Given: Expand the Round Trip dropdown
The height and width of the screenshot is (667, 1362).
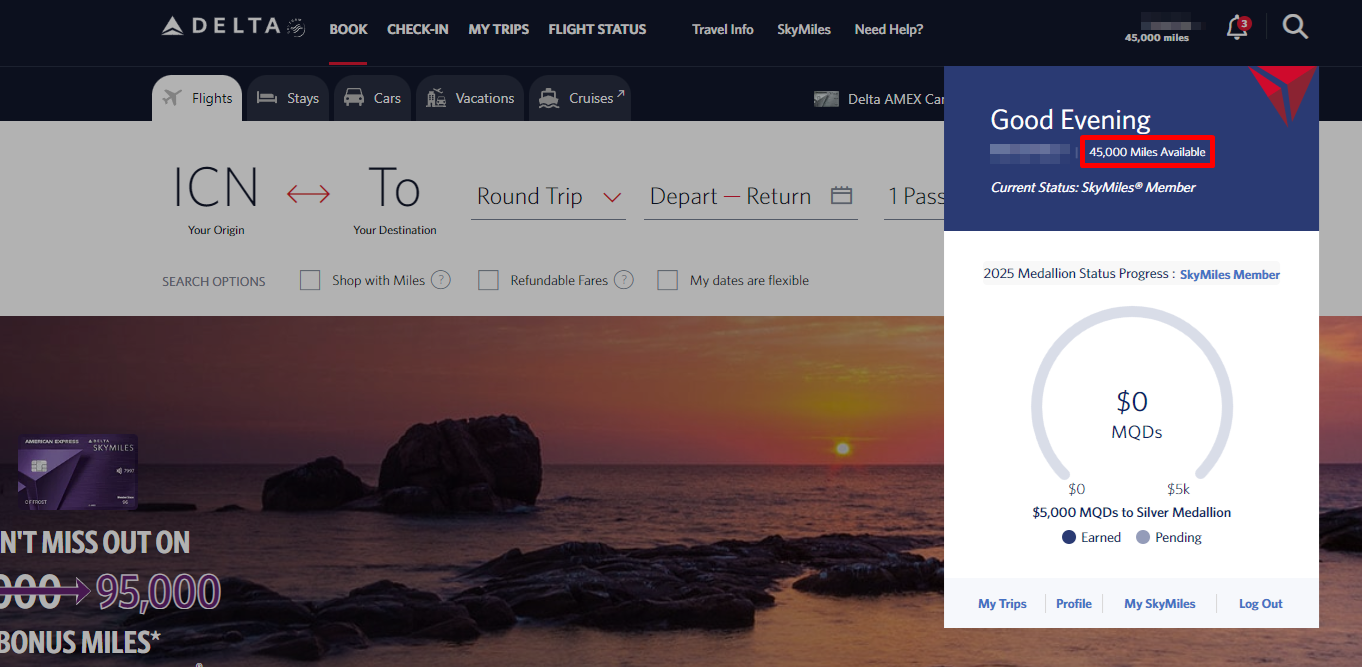Looking at the screenshot, I should tap(549, 196).
